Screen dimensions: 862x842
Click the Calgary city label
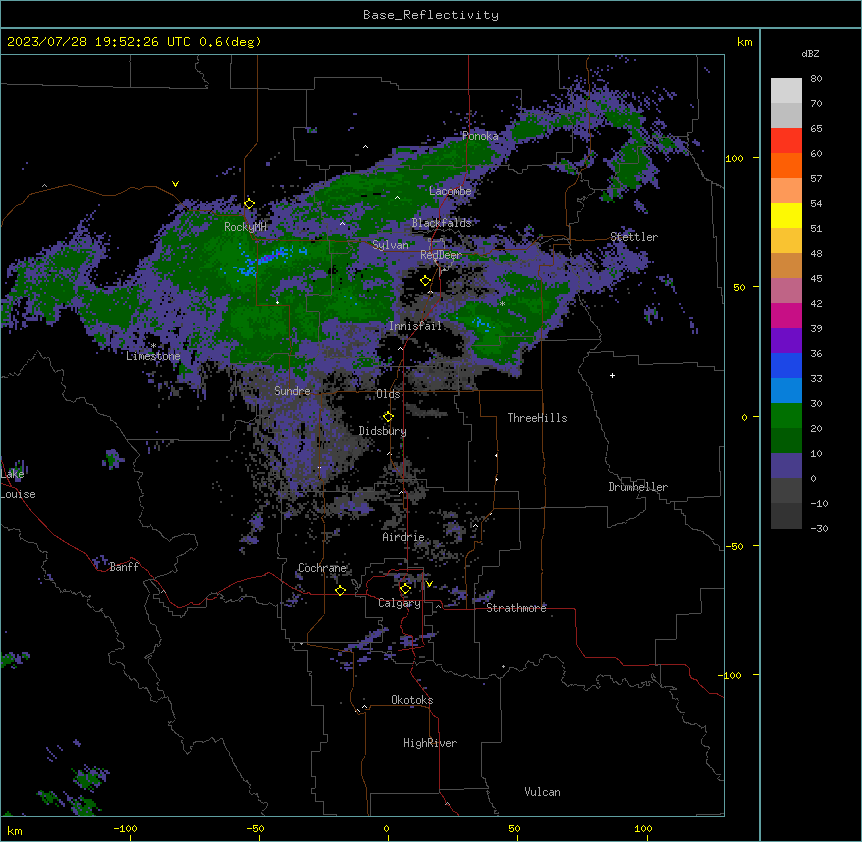tap(399, 603)
